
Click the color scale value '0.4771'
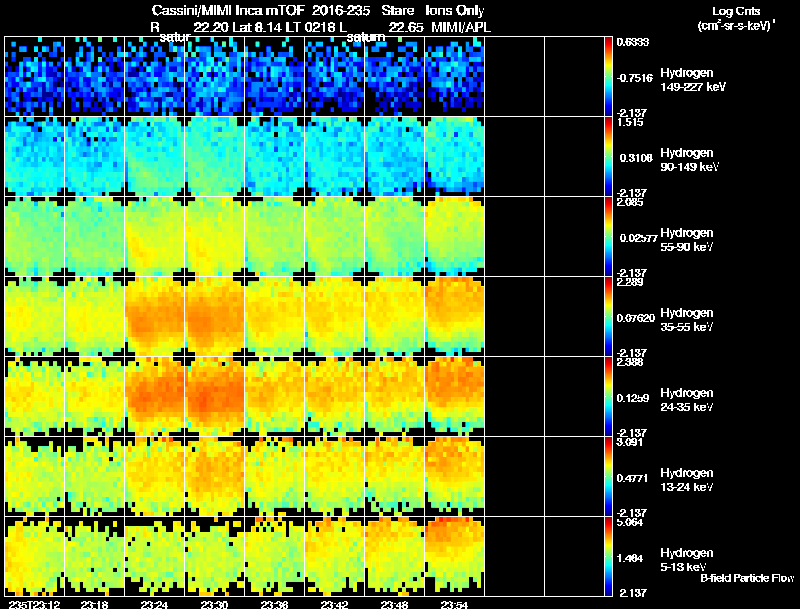point(633,478)
